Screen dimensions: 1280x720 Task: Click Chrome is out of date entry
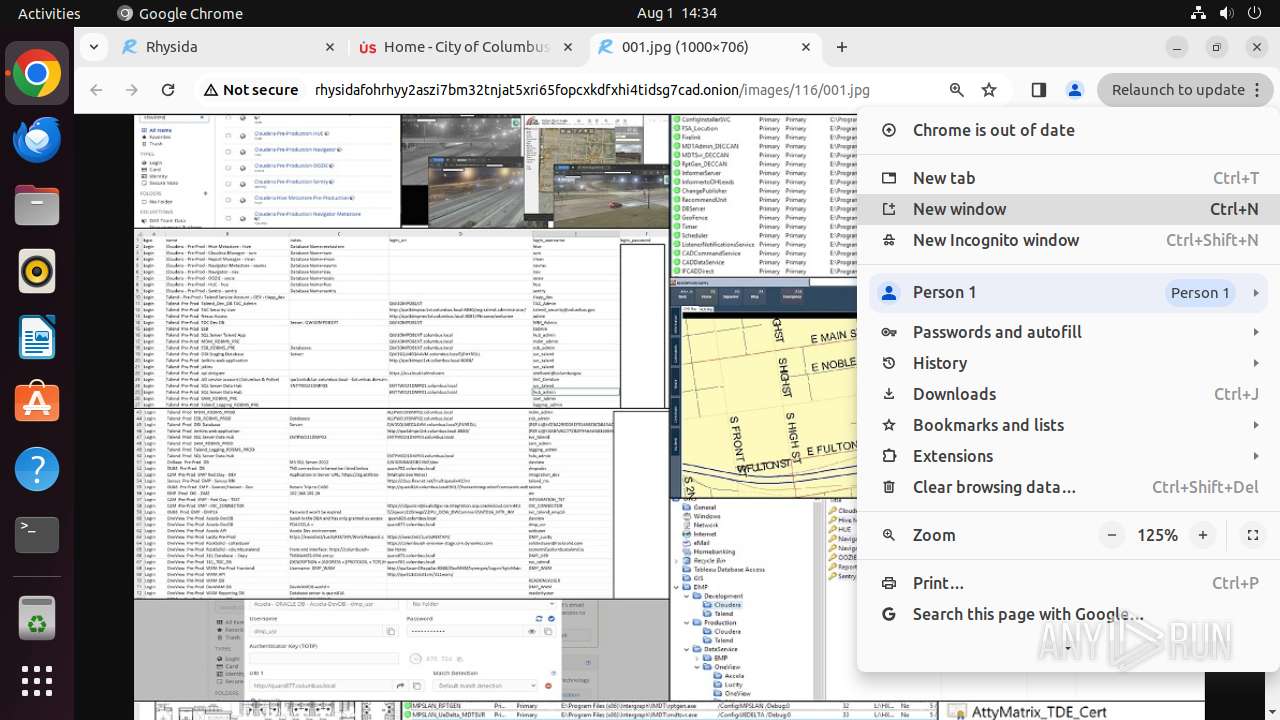tap(1068, 130)
